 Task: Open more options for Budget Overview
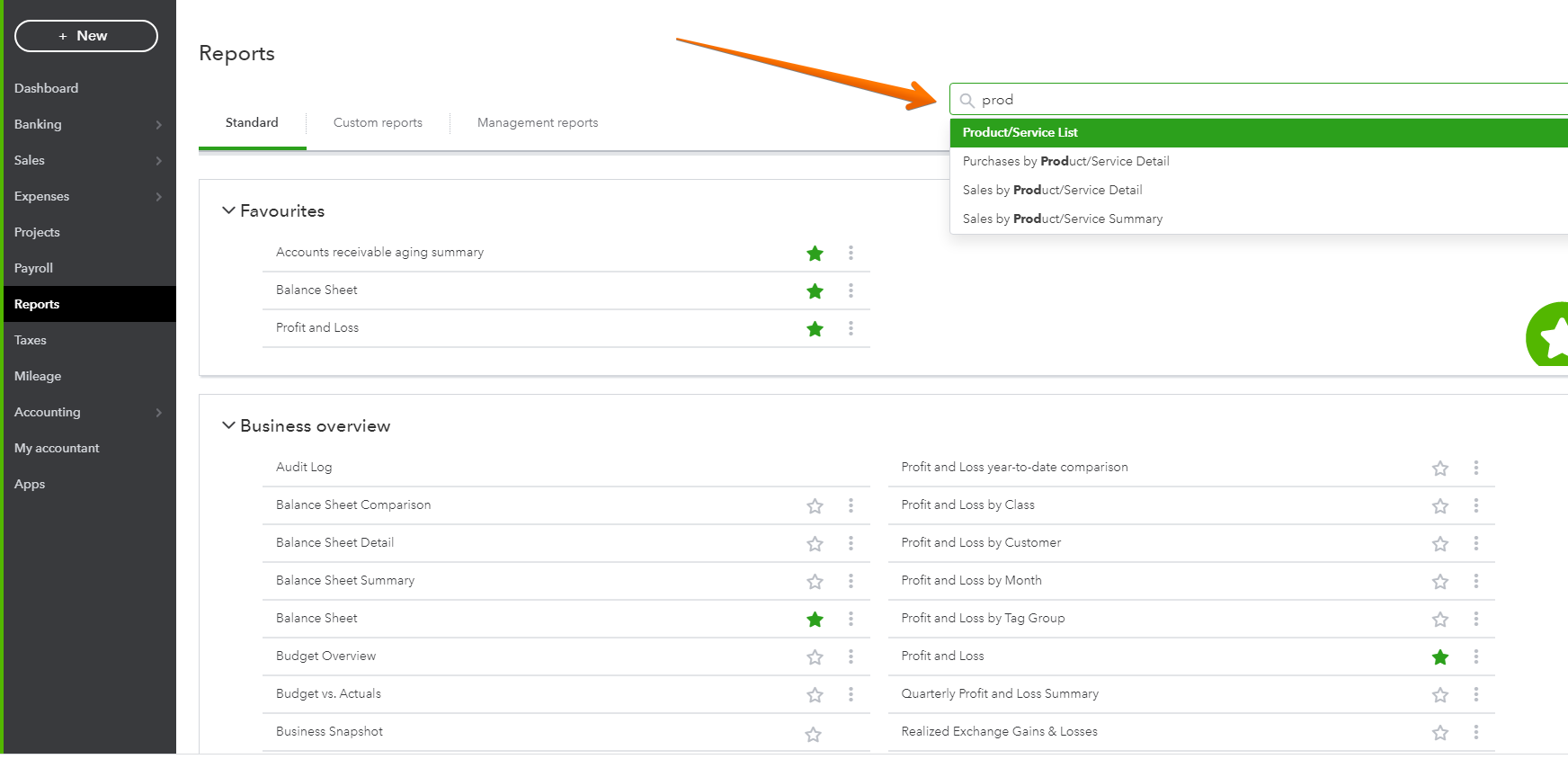(x=851, y=656)
